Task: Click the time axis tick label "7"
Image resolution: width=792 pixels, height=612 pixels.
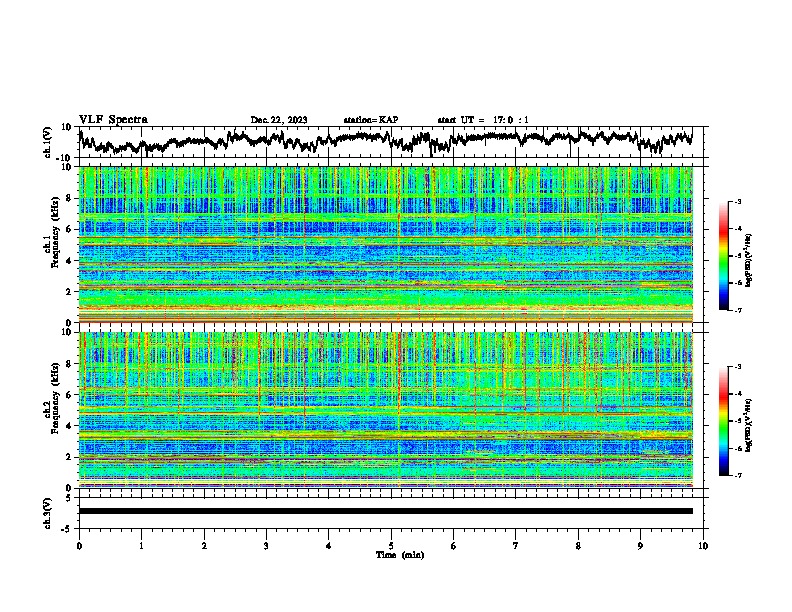Action: [x=516, y=546]
